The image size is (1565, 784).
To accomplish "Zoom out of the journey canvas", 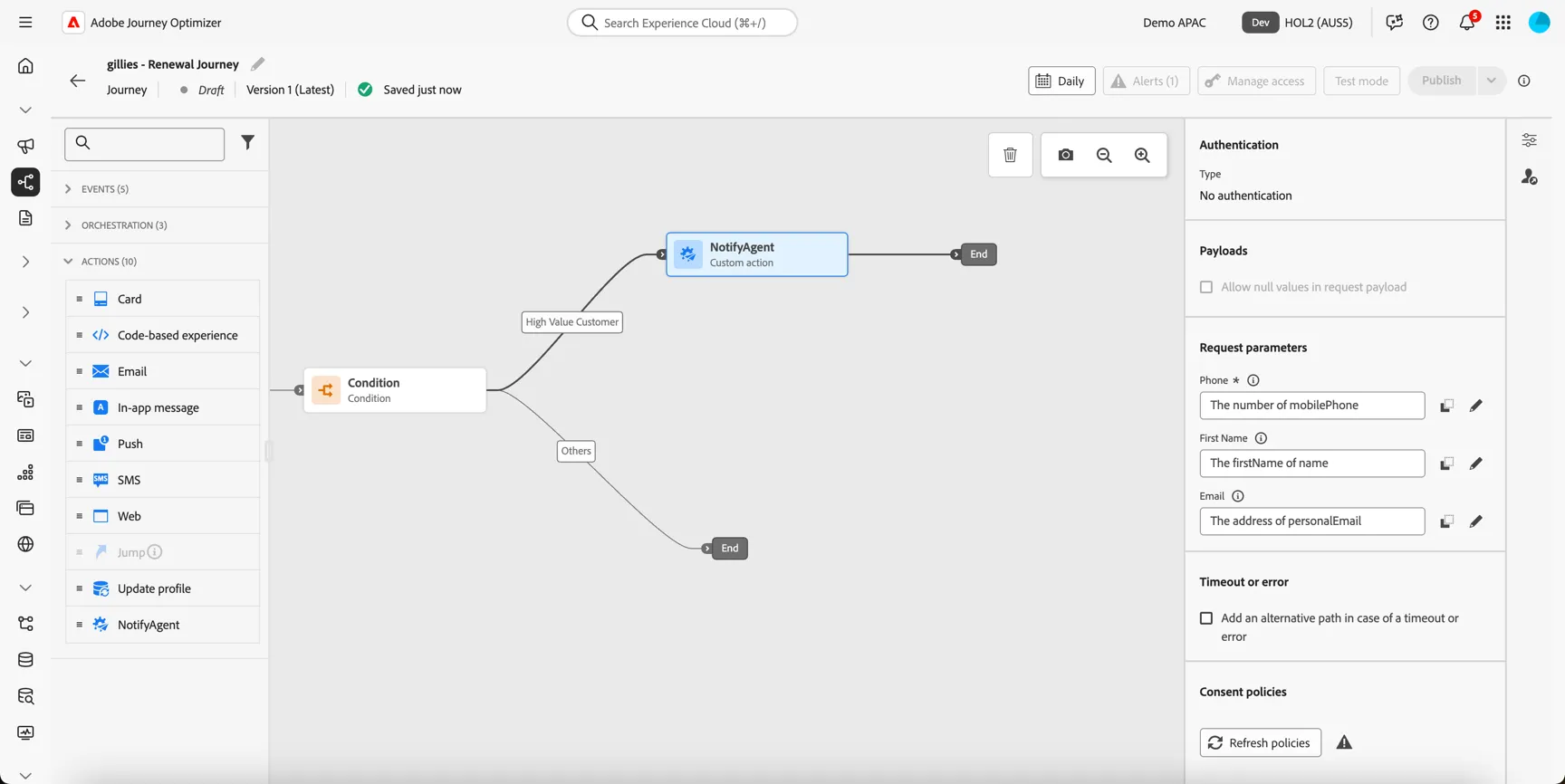I will [x=1104, y=155].
